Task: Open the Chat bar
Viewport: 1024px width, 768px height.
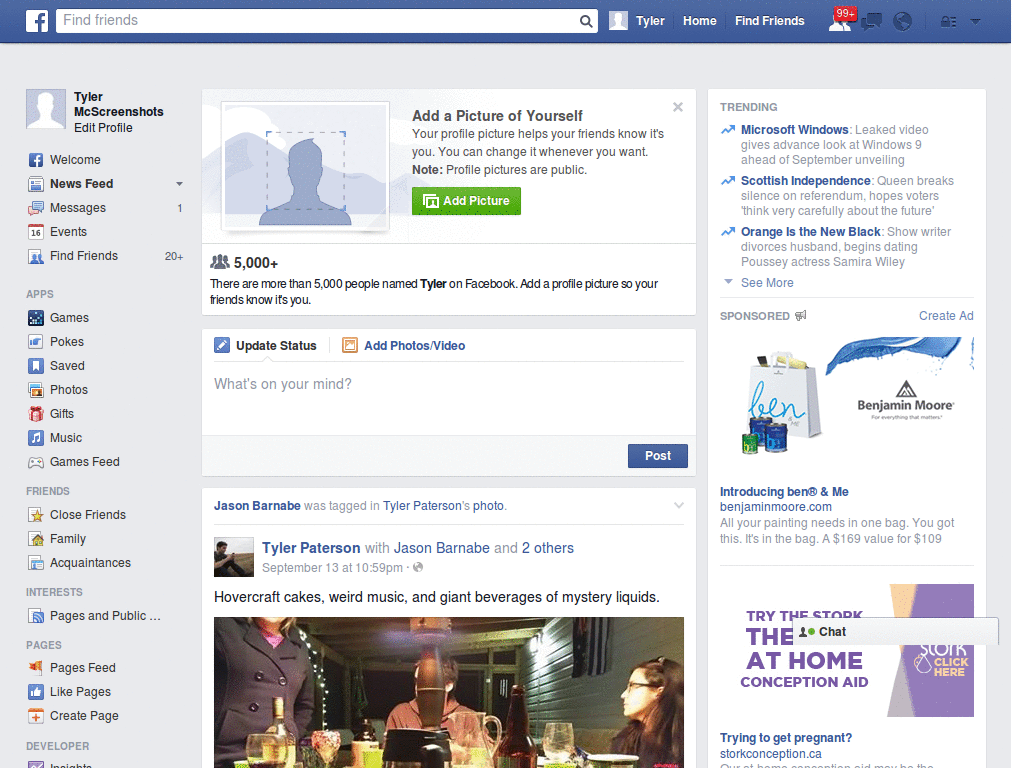Action: point(895,632)
